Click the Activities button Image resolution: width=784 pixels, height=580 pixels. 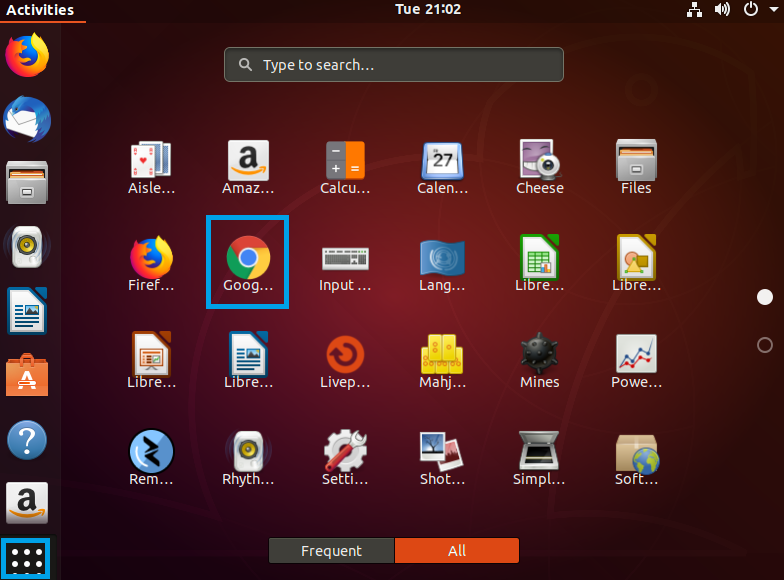tap(40, 10)
